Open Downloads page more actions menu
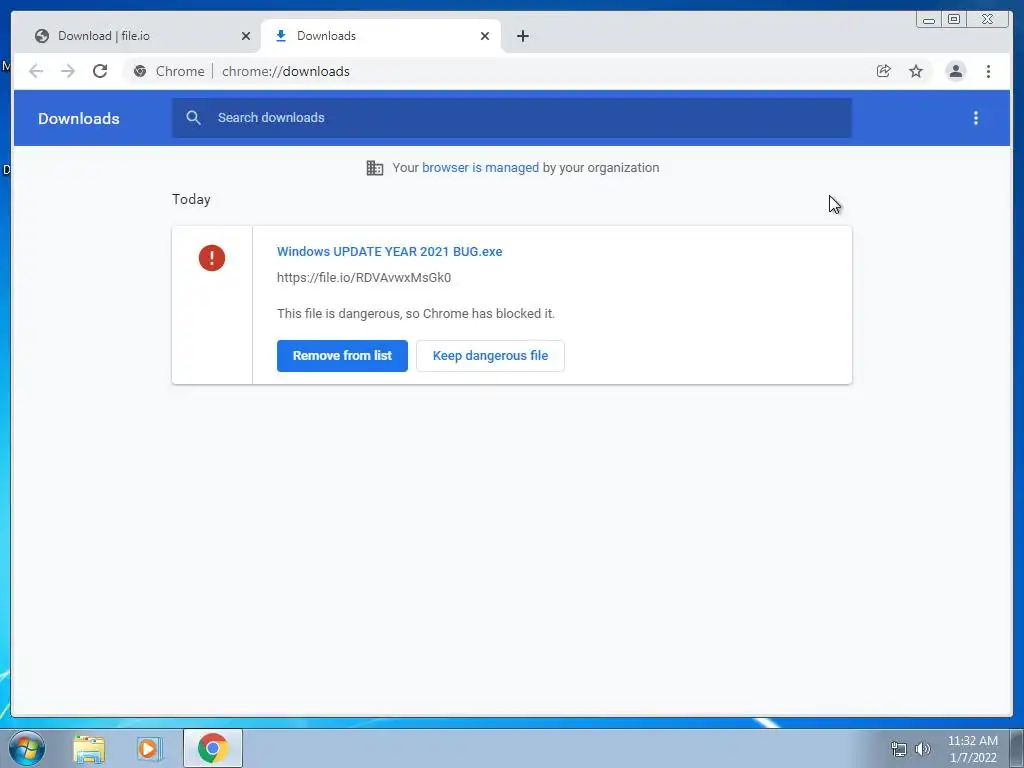1024x768 pixels. [x=976, y=118]
